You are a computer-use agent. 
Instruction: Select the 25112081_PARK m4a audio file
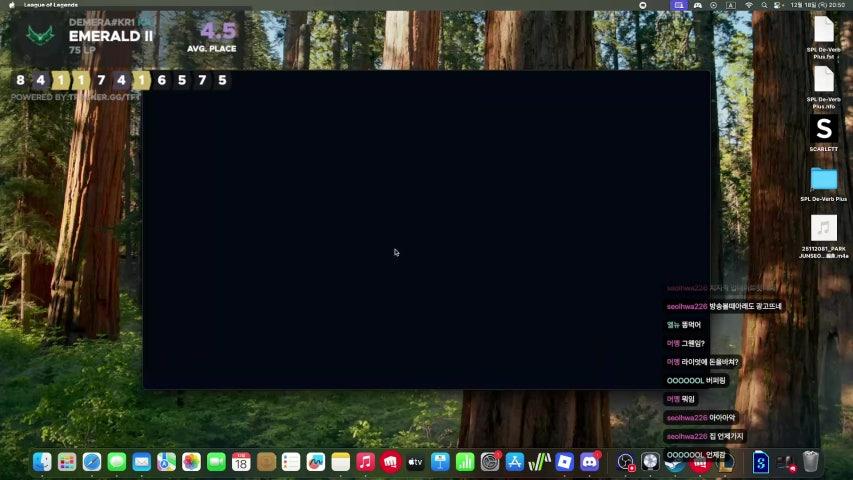click(823, 229)
